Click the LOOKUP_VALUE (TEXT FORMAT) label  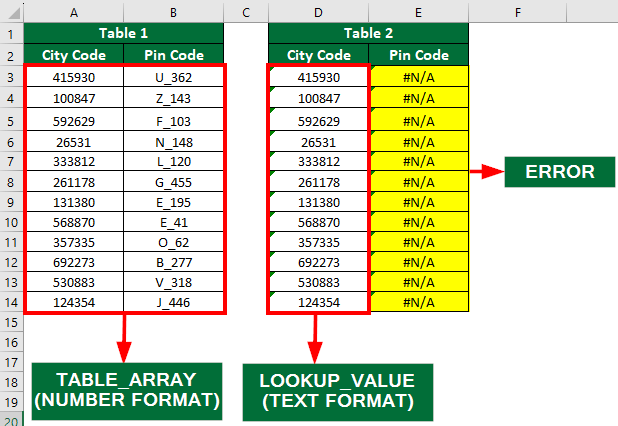coord(338,392)
